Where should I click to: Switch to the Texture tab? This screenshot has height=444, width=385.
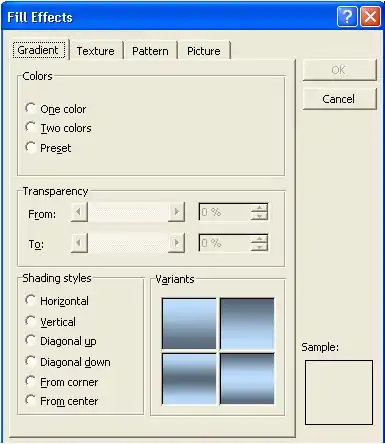point(96,51)
